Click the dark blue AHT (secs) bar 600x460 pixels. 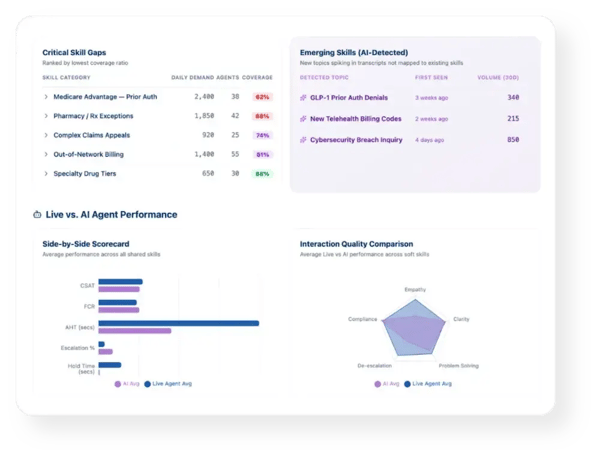[179, 323]
